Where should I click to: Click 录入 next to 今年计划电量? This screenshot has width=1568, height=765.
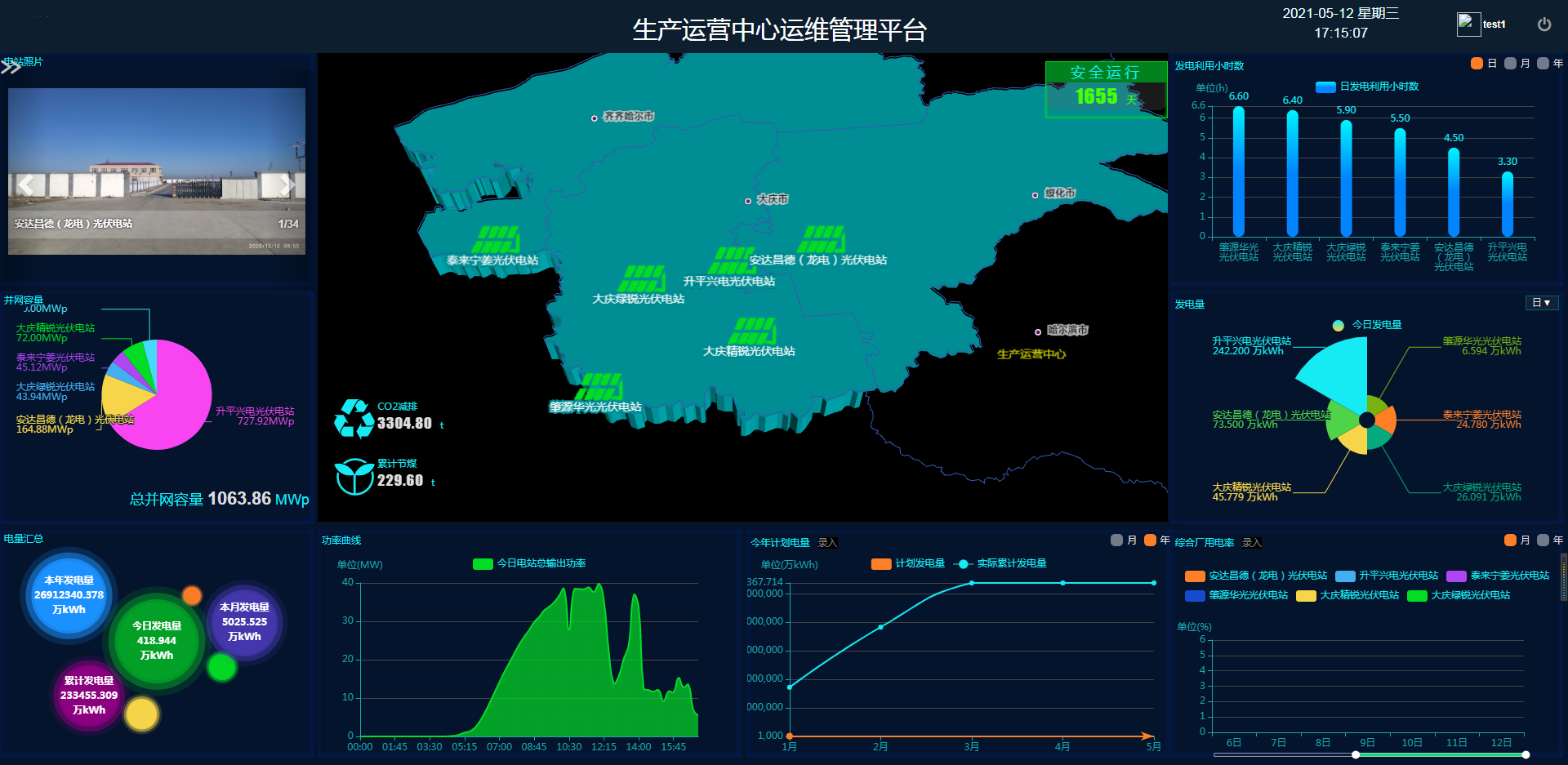(827, 543)
